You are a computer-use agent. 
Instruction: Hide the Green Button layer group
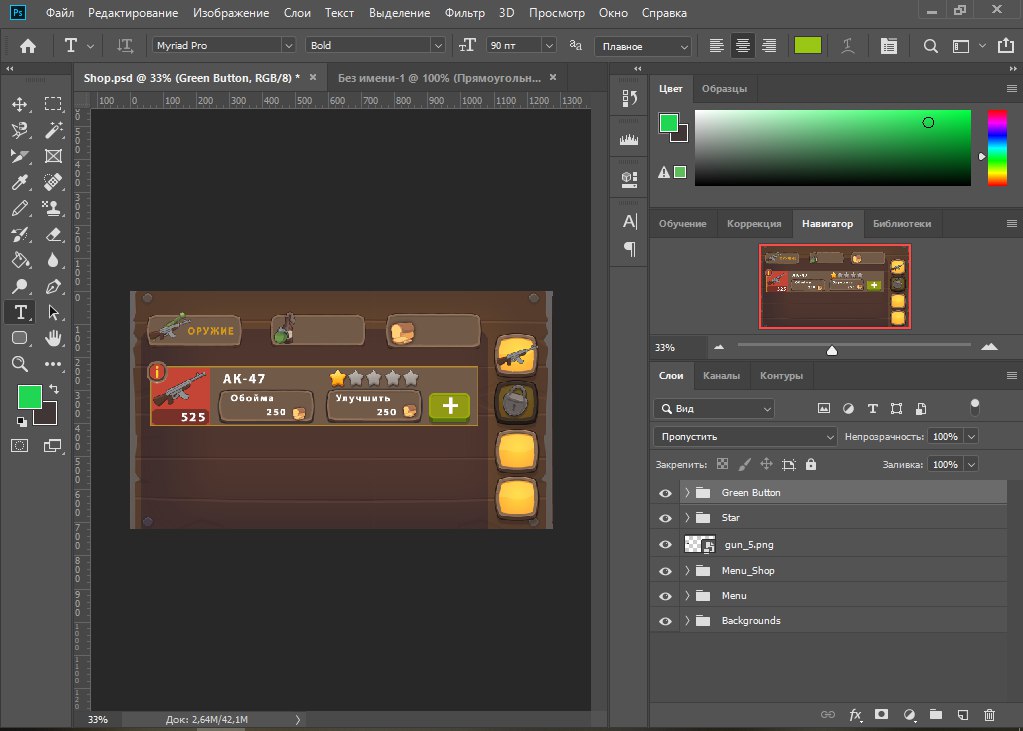coord(665,493)
